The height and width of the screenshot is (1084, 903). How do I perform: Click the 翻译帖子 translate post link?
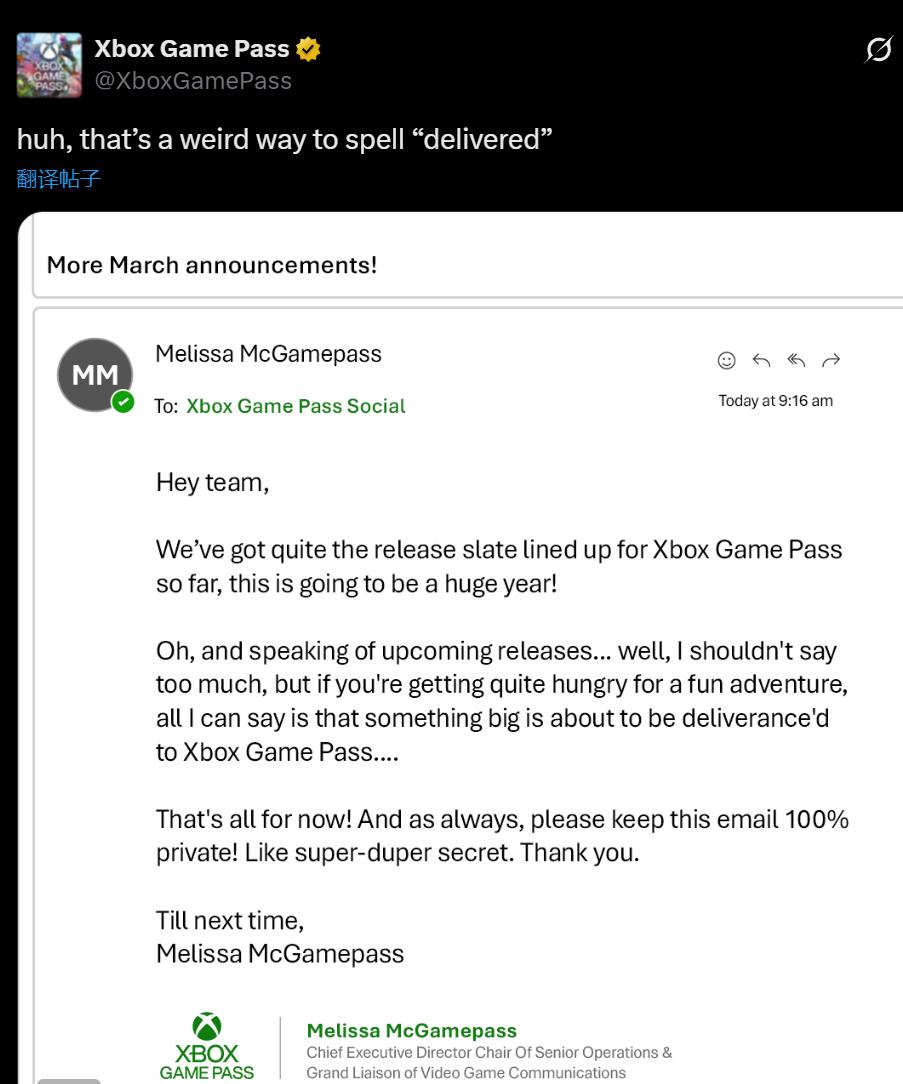point(59,179)
